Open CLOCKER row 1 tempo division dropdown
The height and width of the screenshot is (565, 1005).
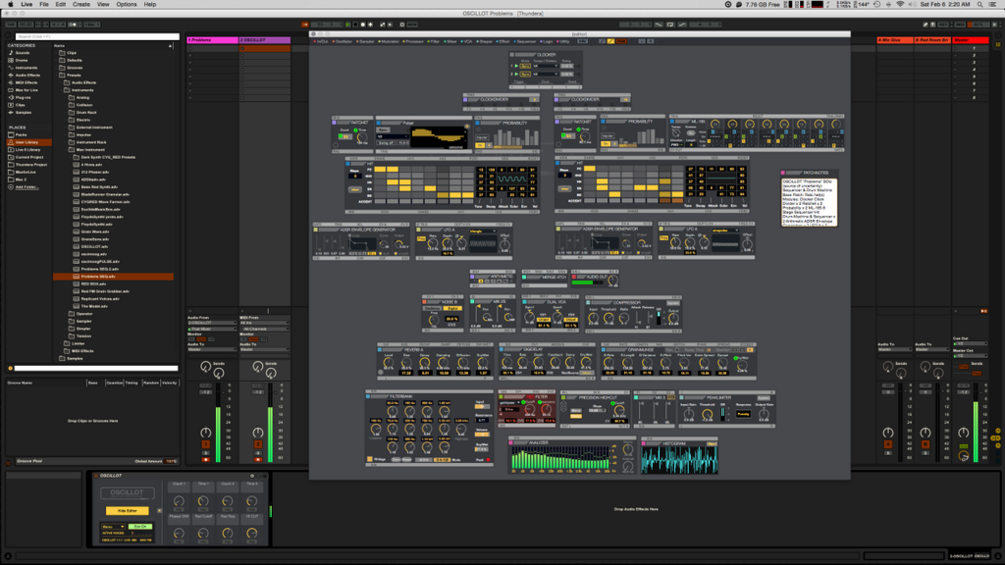(545, 66)
